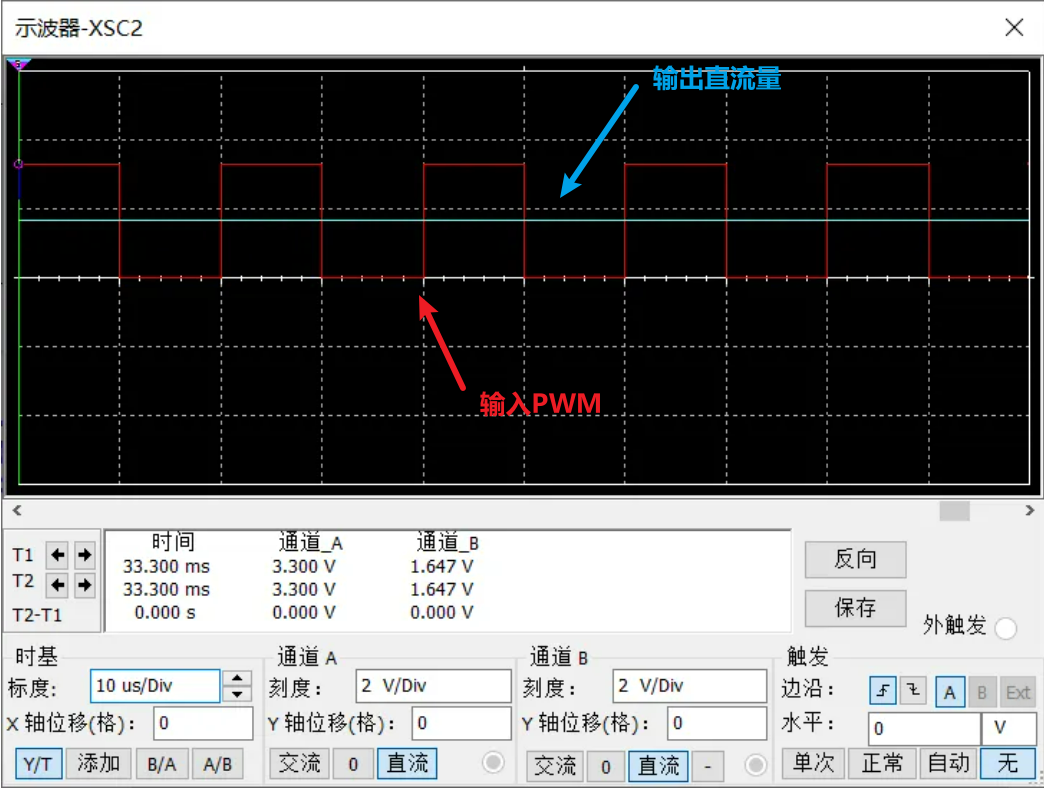Select falling edge trigger icon
The width and height of the screenshot is (1044, 788).
[914, 691]
